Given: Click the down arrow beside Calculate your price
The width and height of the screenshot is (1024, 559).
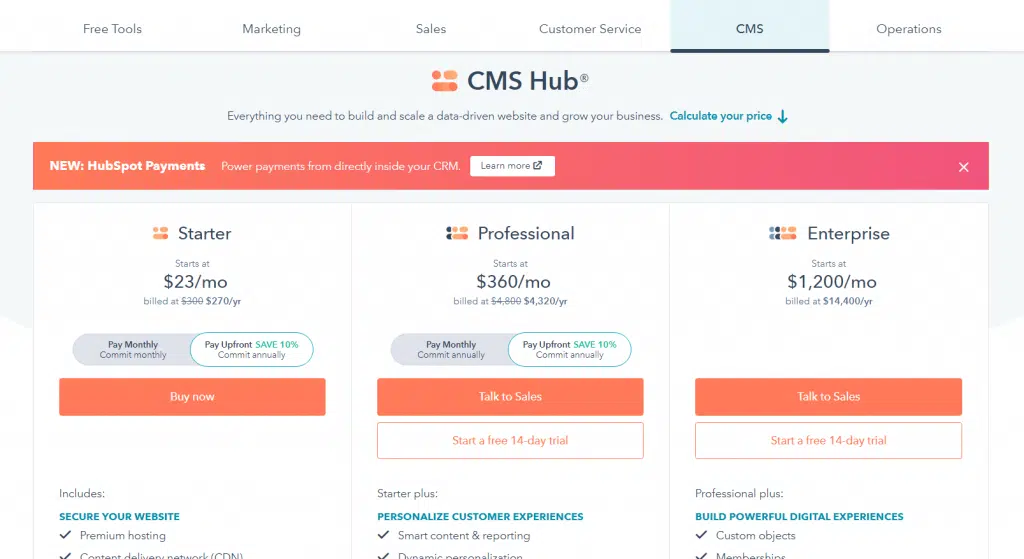Looking at the screenshot, I should pos(782,117).
